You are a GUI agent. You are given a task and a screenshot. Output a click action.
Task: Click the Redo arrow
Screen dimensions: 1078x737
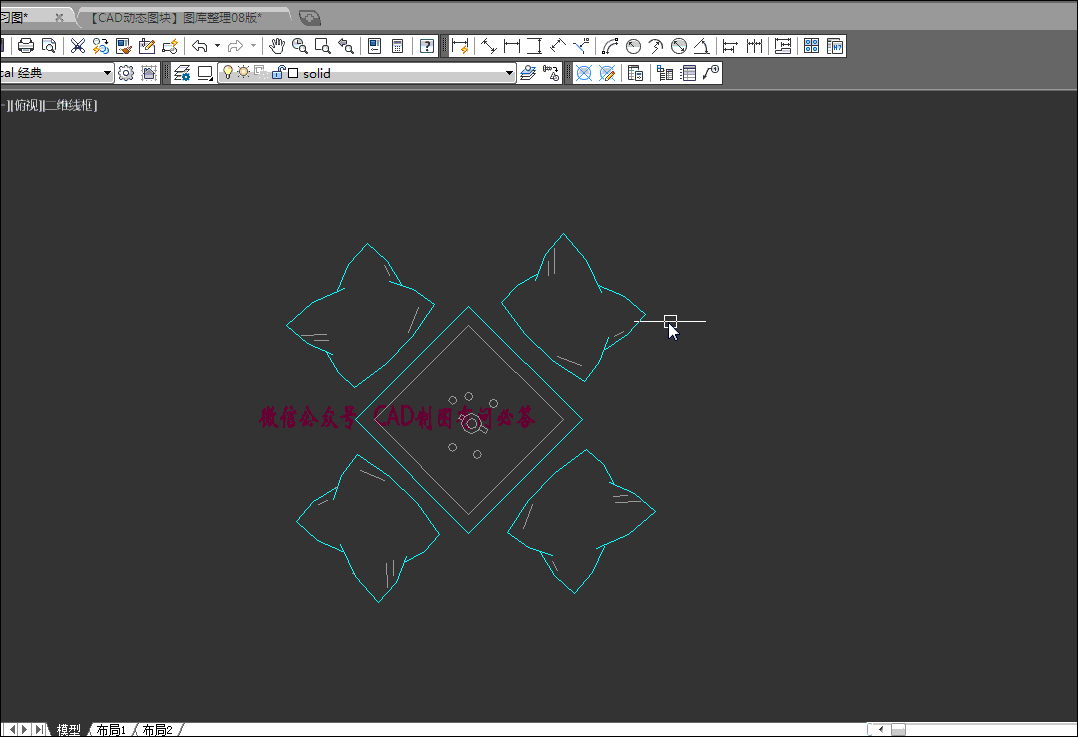pyautogui.click(x=235, y=46)
